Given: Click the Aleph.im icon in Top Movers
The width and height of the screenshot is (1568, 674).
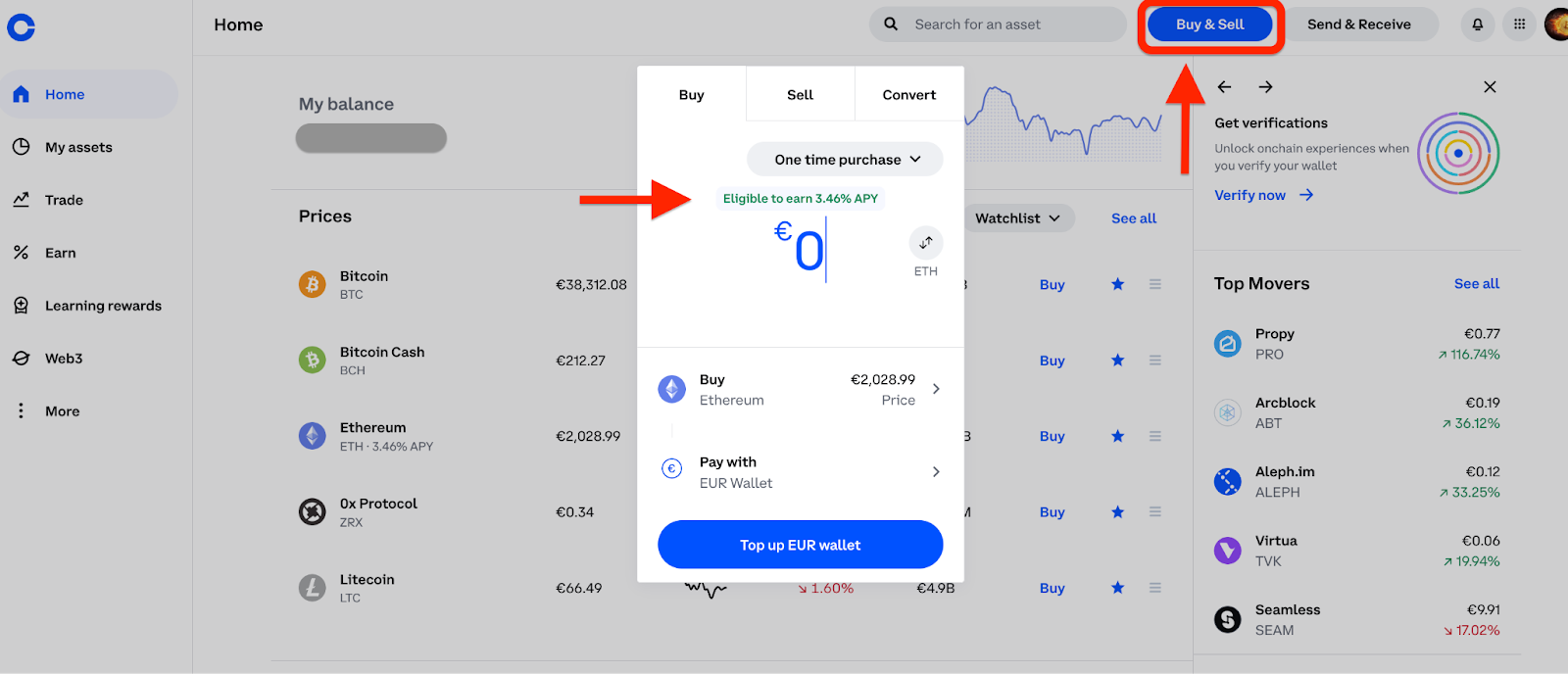Looking at the screenshot, I should click(x=1227, y=482).
